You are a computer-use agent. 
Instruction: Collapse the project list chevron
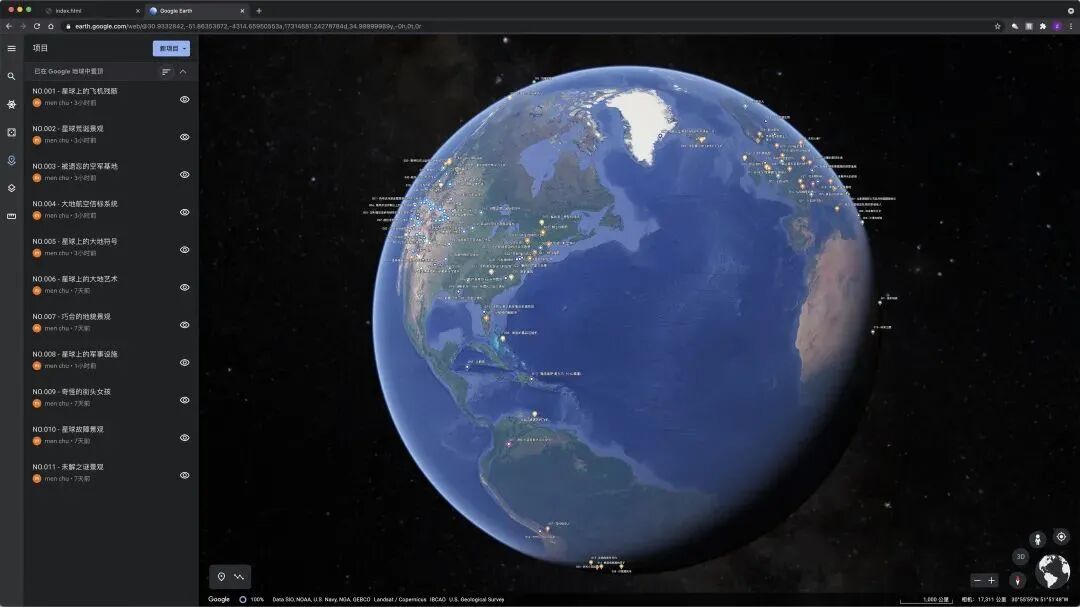pos(183,72)
